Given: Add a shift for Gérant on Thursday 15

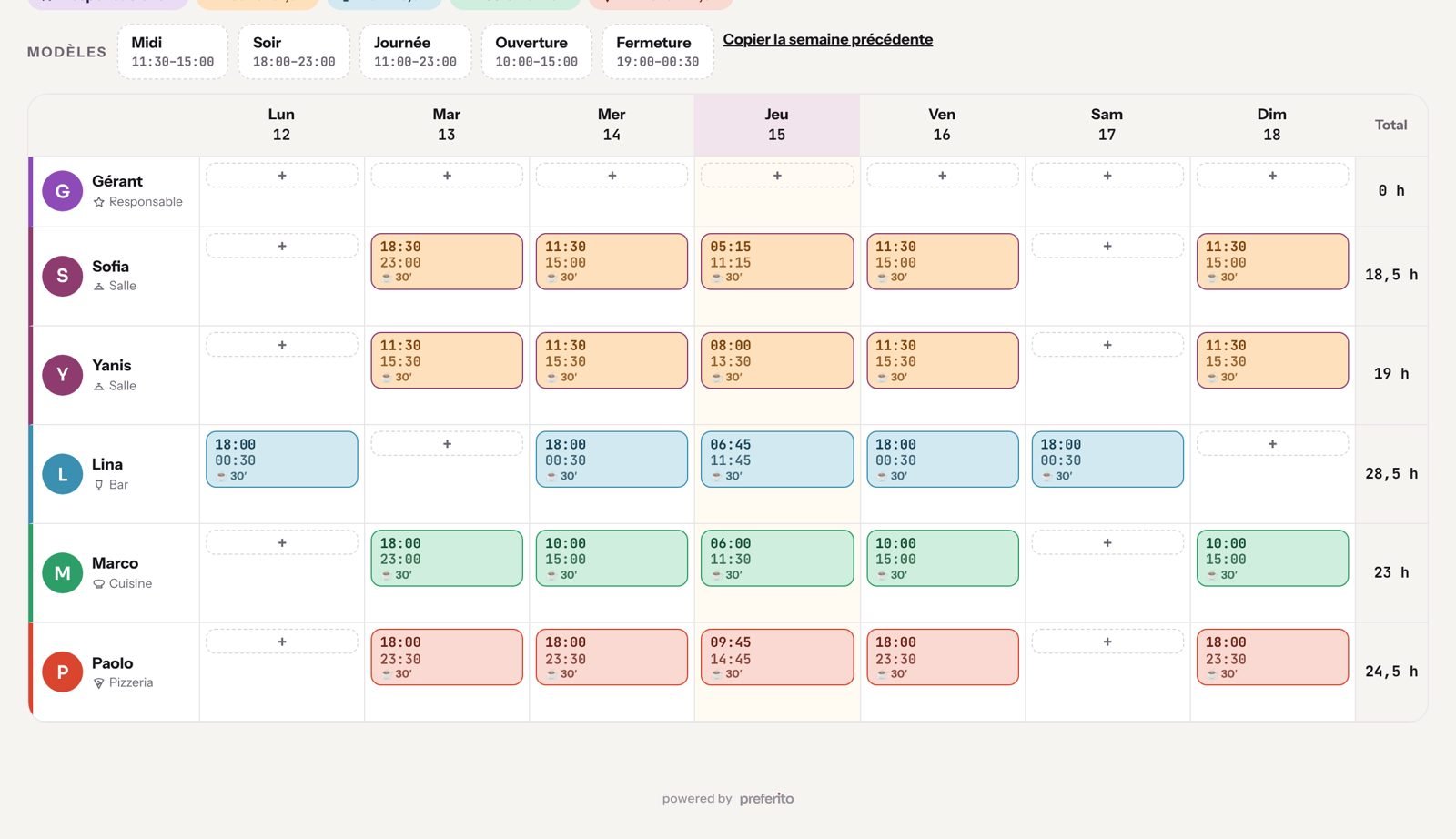Looking at the screenshot, I should coord(777,176).
